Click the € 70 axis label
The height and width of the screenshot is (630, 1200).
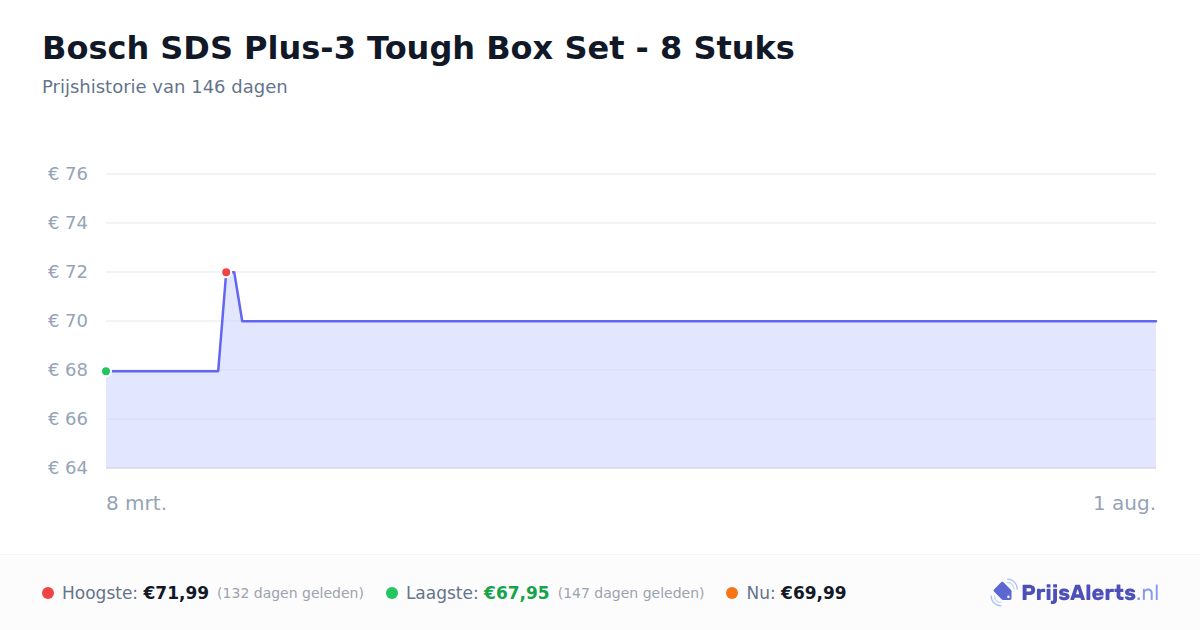point(68,321)
